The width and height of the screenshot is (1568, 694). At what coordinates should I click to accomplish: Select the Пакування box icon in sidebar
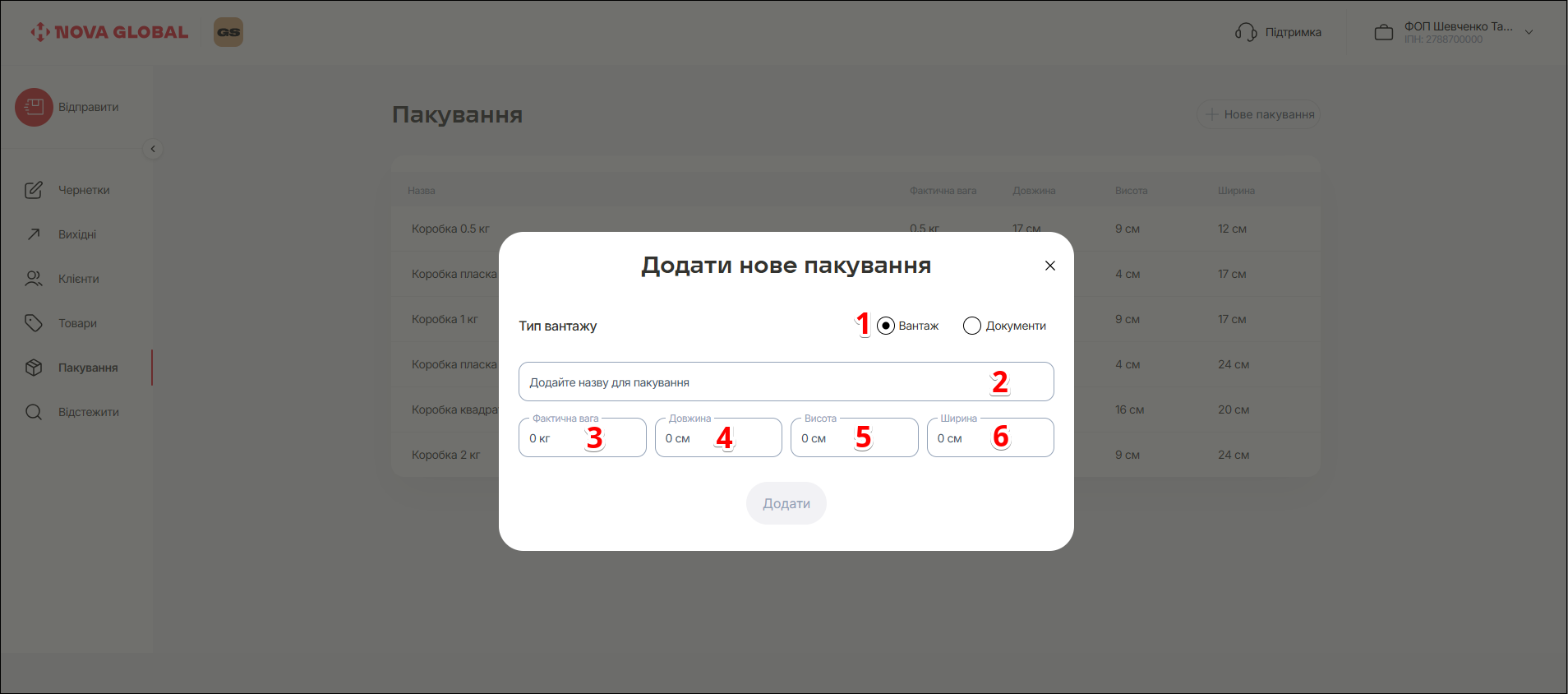(34, 368)
